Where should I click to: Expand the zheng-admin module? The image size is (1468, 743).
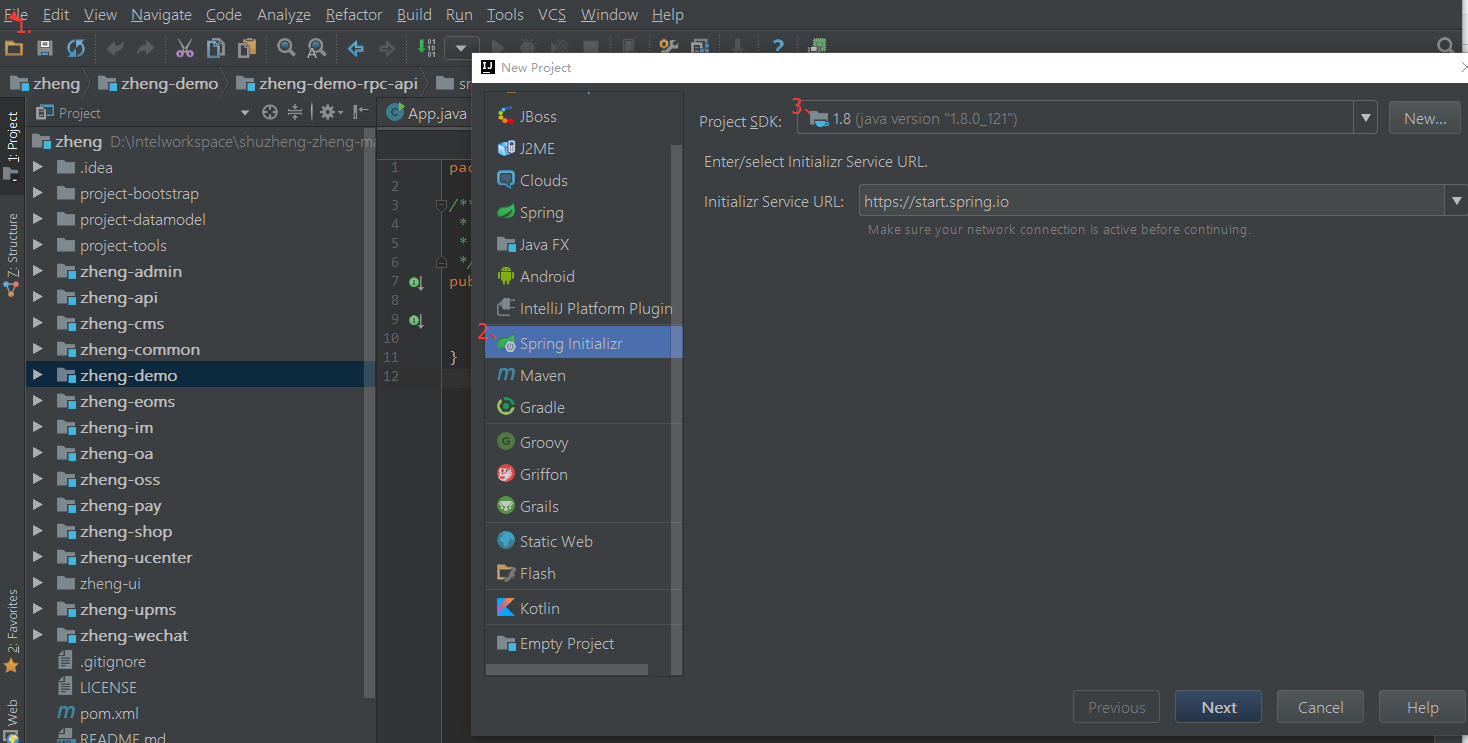(x=38, y=271)
